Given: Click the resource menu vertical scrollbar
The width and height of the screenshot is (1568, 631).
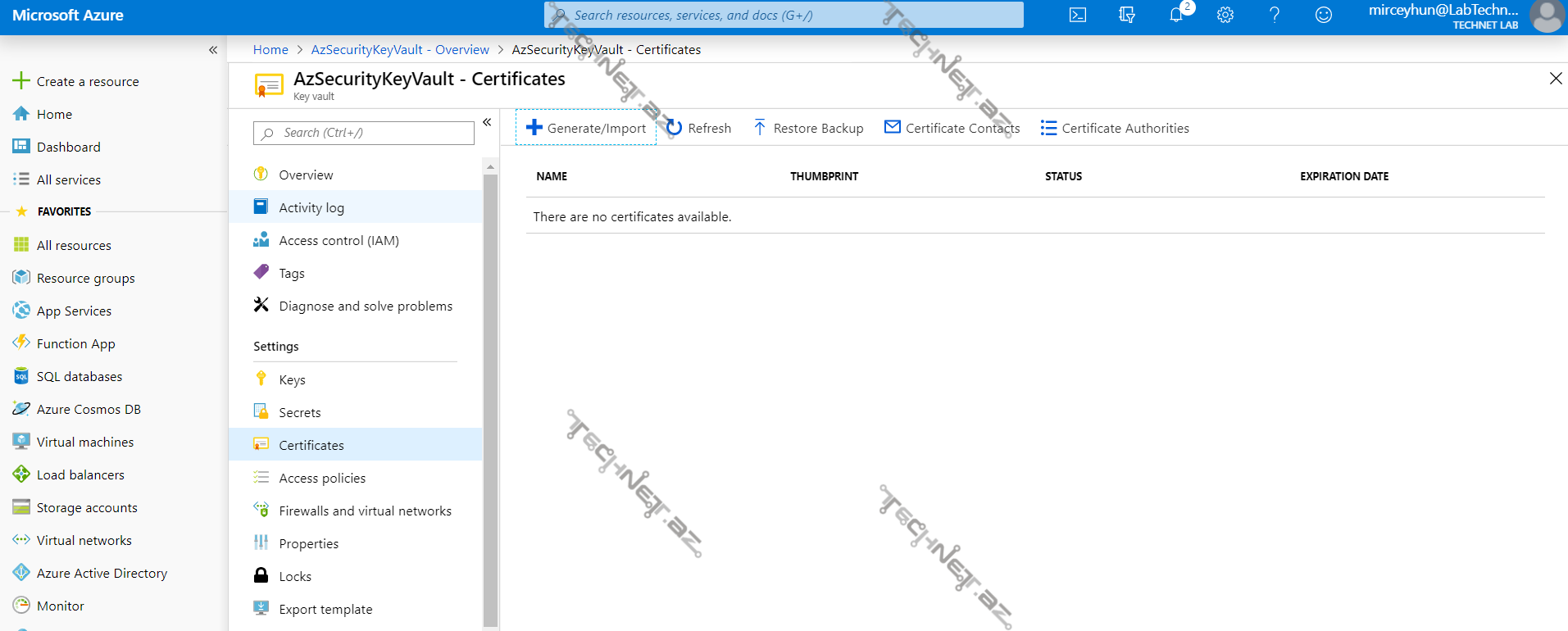Looking at the screenshot, I should tap(490, 393).
